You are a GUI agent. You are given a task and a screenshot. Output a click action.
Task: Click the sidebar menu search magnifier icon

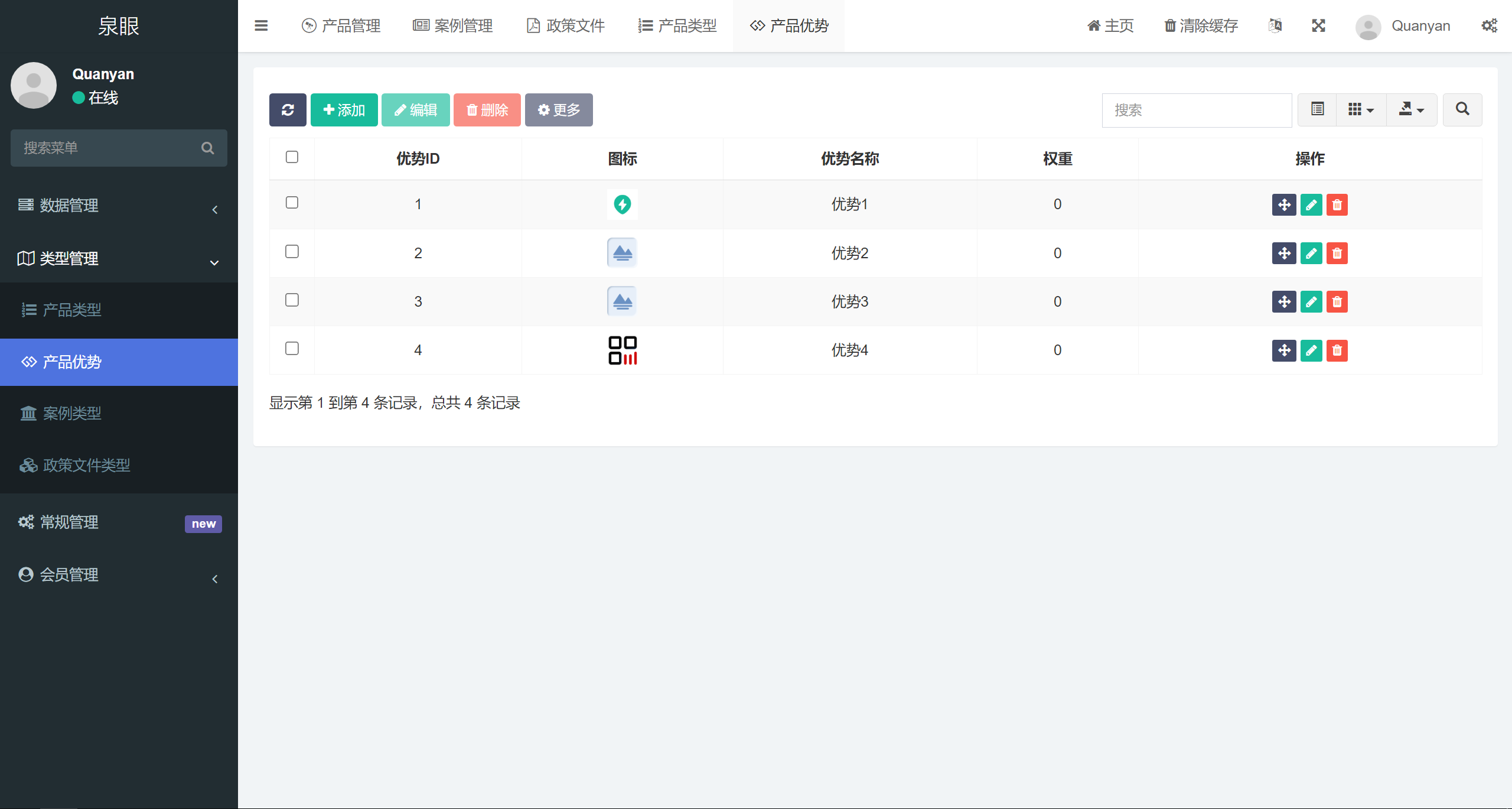click(207, 148)
